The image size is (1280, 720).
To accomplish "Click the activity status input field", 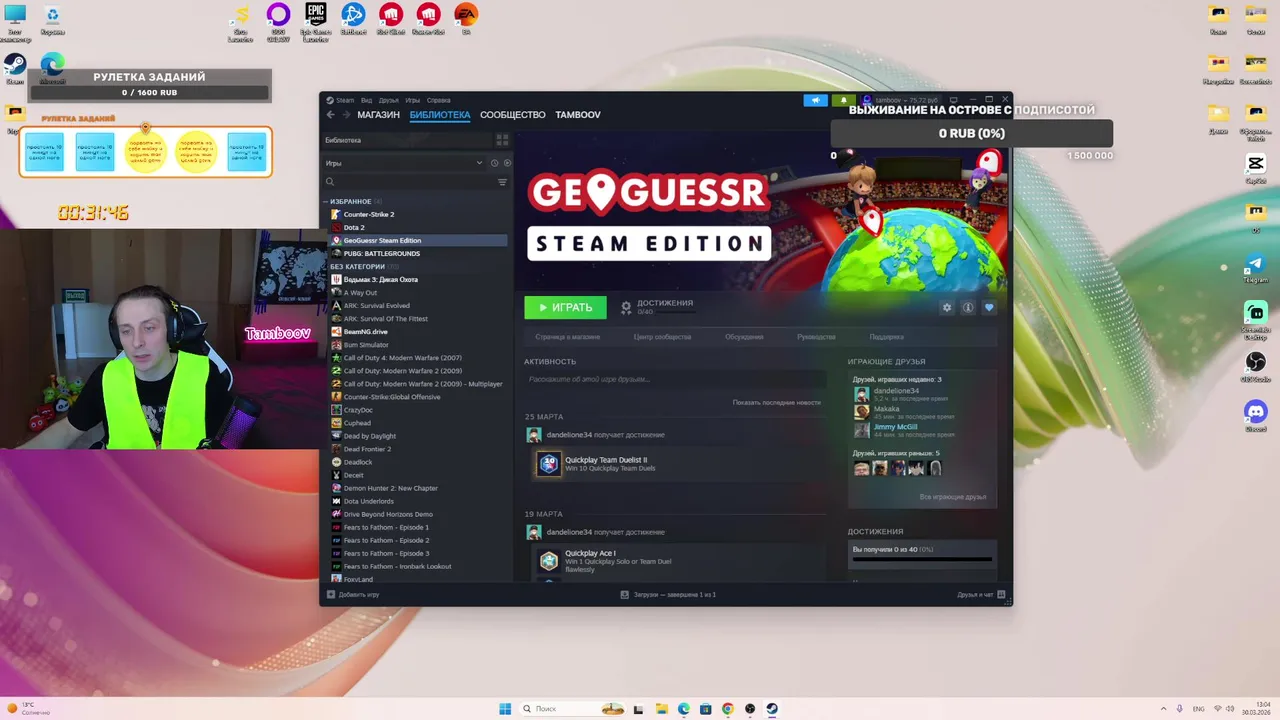I will point(676,379).
